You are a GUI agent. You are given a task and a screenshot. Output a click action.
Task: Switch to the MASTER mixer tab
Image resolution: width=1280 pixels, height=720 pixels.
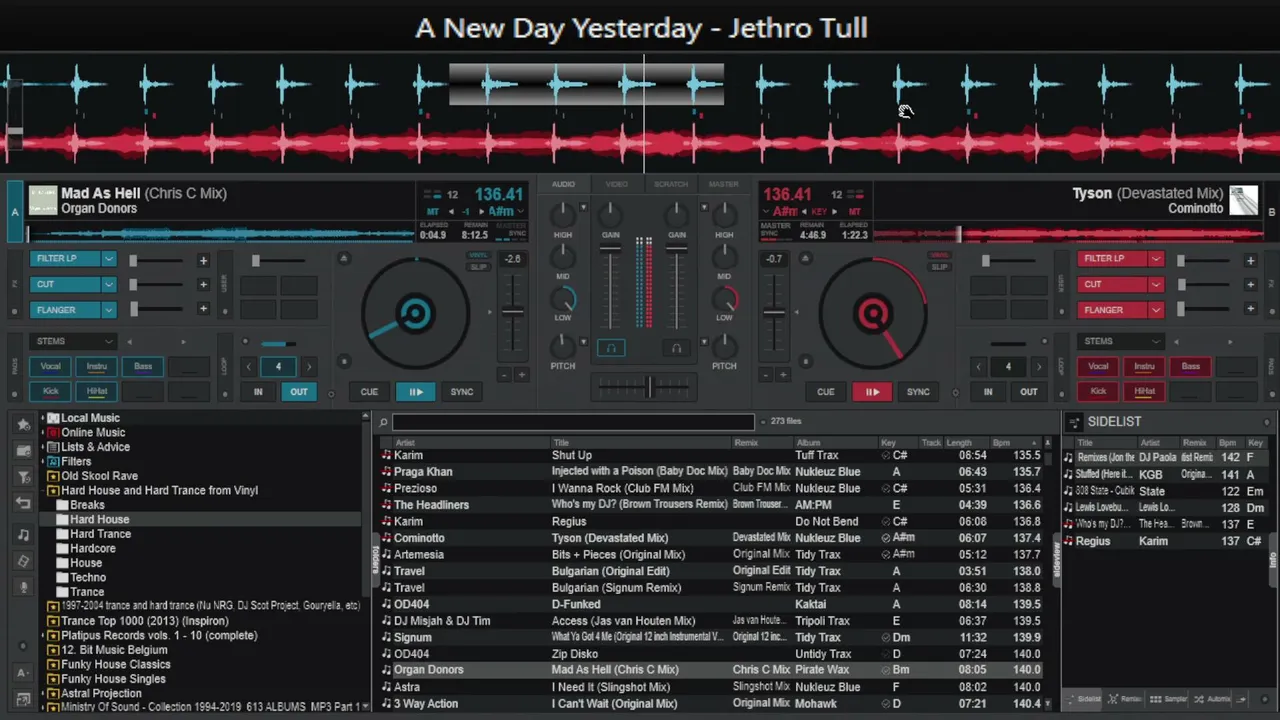click(x=724, y=184)
